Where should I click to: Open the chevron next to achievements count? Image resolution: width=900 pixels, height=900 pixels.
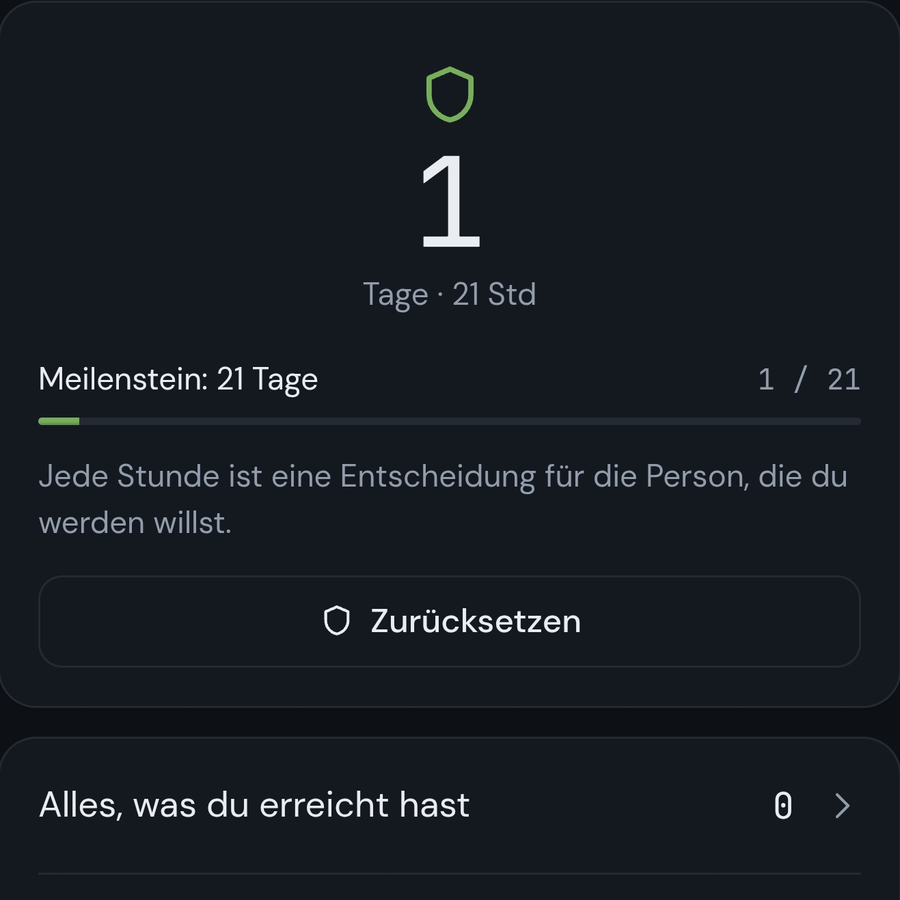(x=842, y=805)
